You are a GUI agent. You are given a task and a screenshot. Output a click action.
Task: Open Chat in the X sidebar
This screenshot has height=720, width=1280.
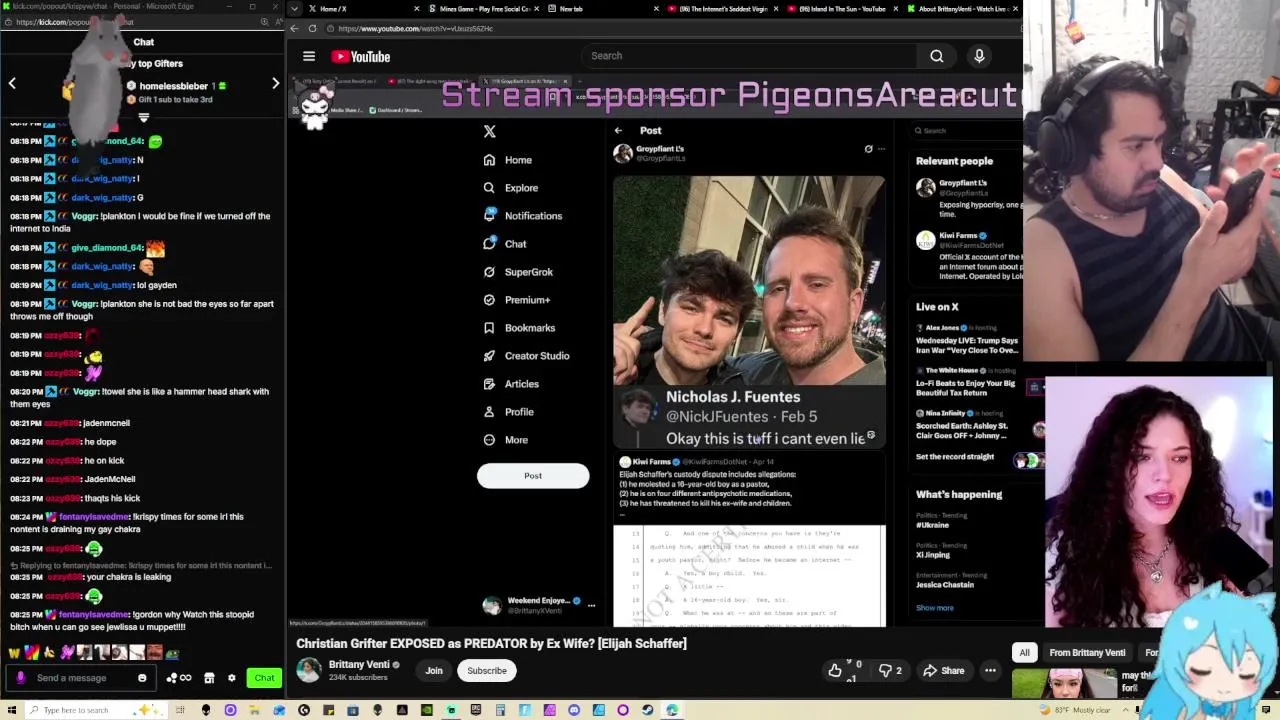click(x=505, y=244)
